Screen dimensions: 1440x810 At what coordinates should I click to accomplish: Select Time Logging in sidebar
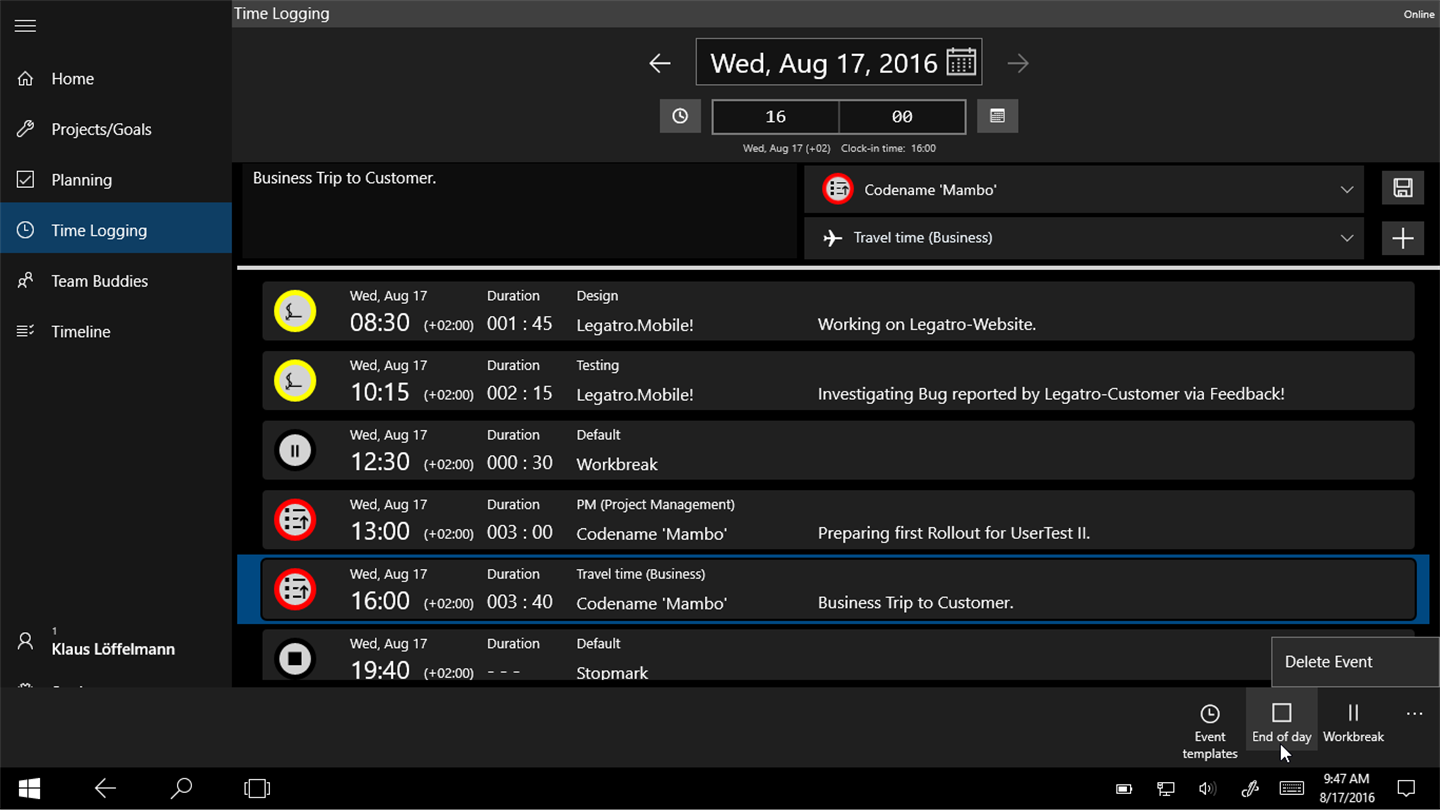point(116,230)
